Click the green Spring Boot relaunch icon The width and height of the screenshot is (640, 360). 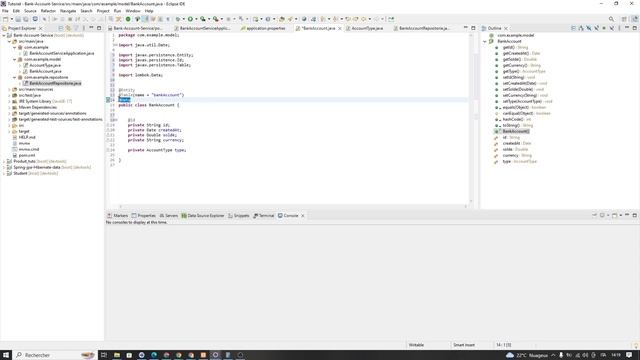(128, 19)
